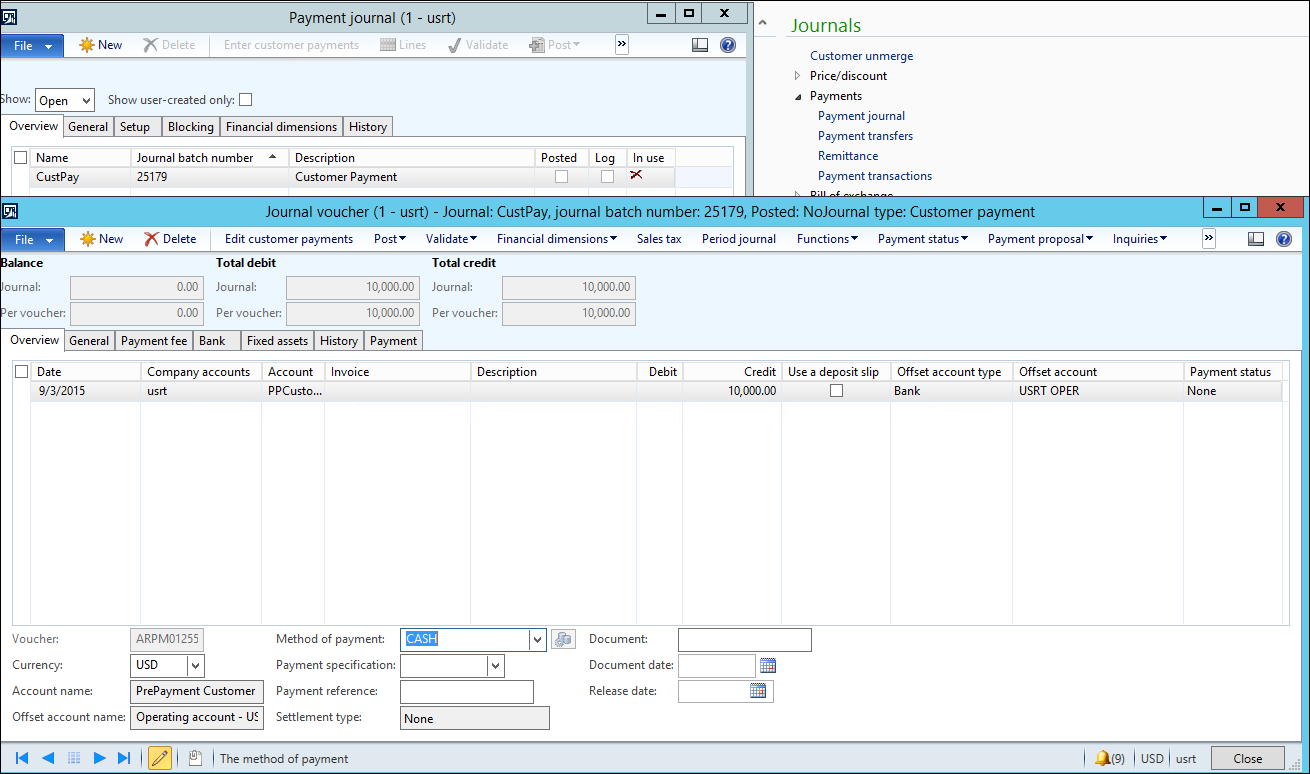The image size is (1310, 774).
Task: Go to first record using navigation arrow
Action: tap(22, 758)
